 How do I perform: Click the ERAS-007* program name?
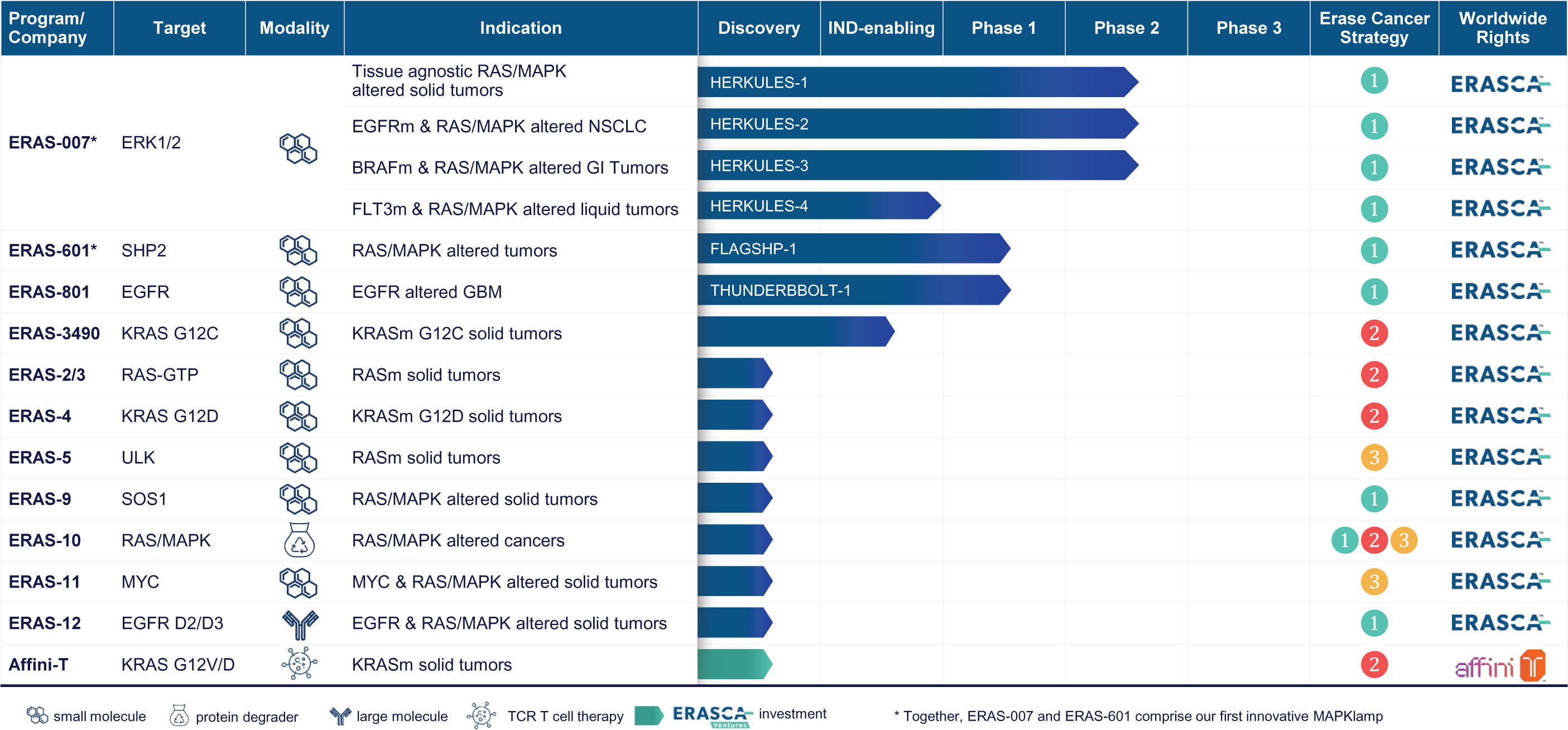point(52,142)
